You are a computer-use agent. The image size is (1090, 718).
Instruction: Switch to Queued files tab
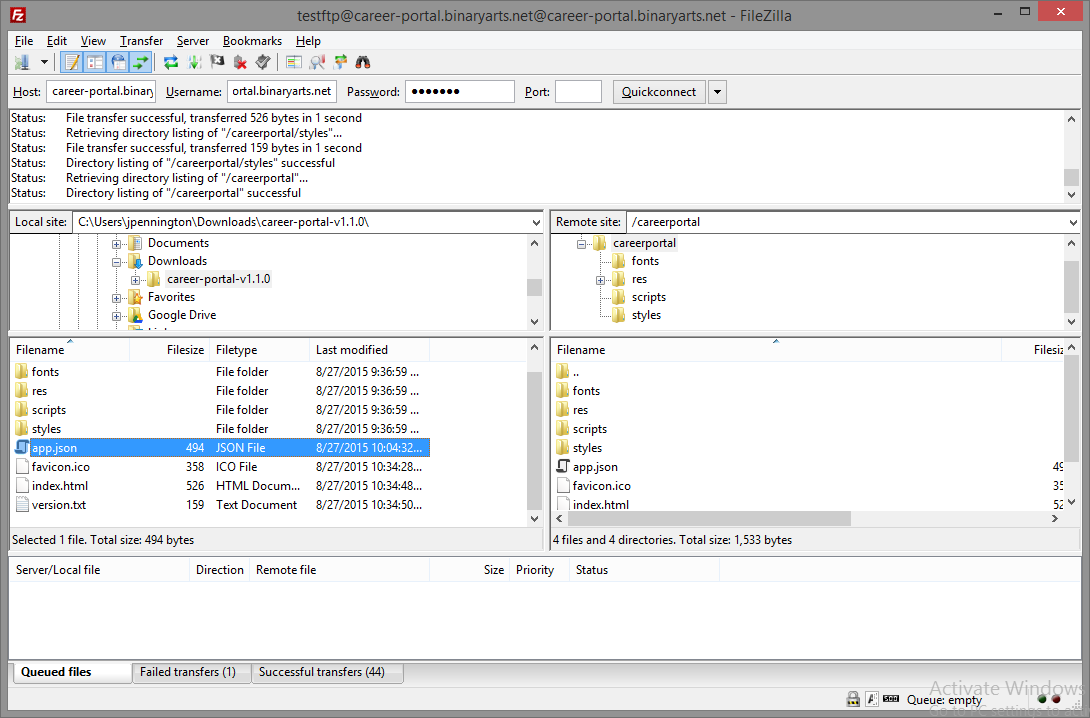pos(72,672)
